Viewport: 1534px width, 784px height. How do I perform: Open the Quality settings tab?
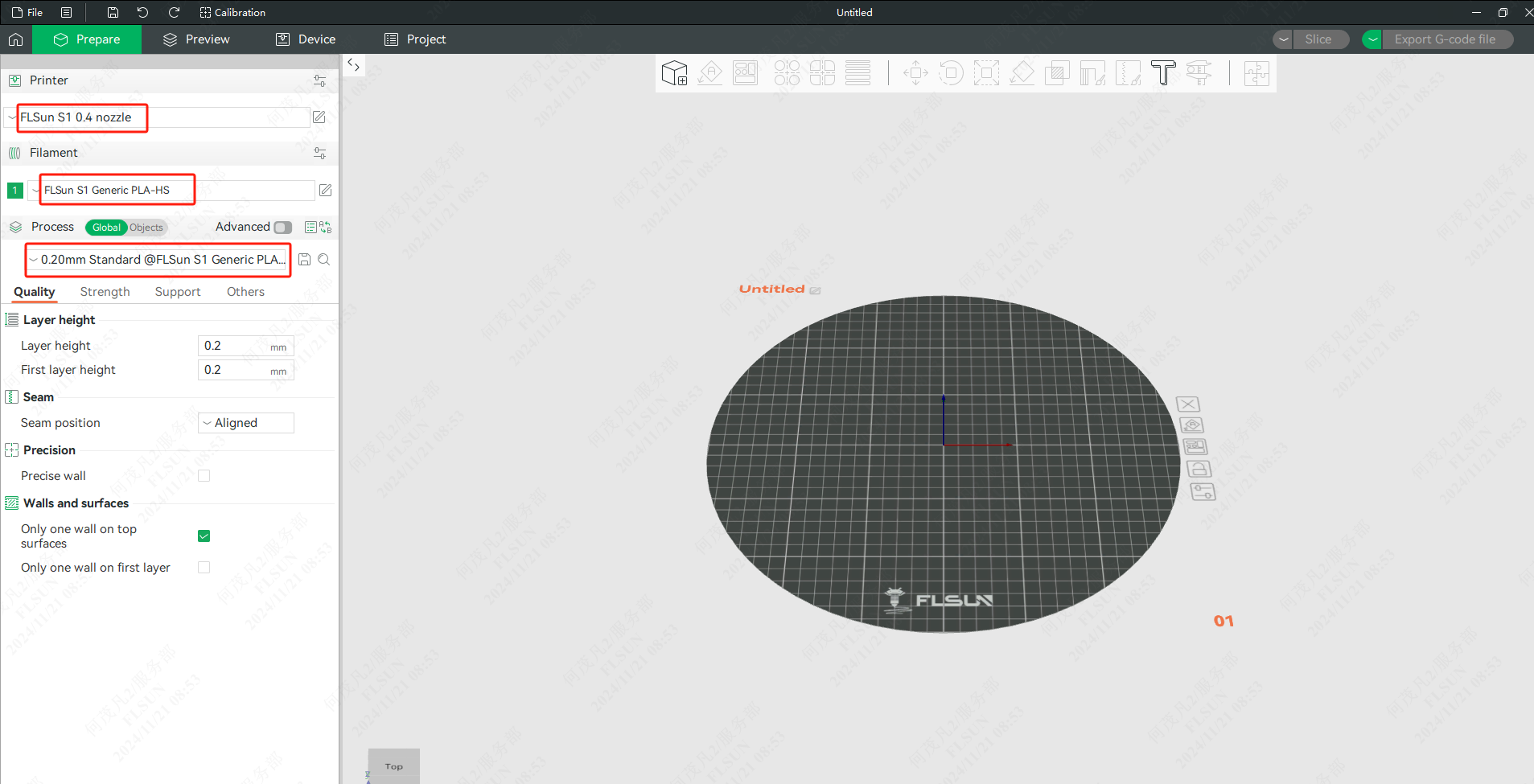(x=35, y=292)
